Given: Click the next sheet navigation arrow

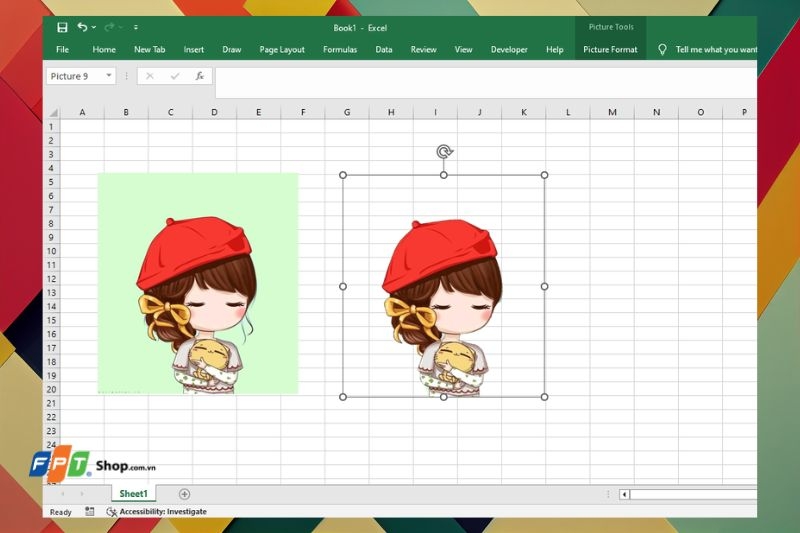Looking at the screenshot, I should (82, 494).
